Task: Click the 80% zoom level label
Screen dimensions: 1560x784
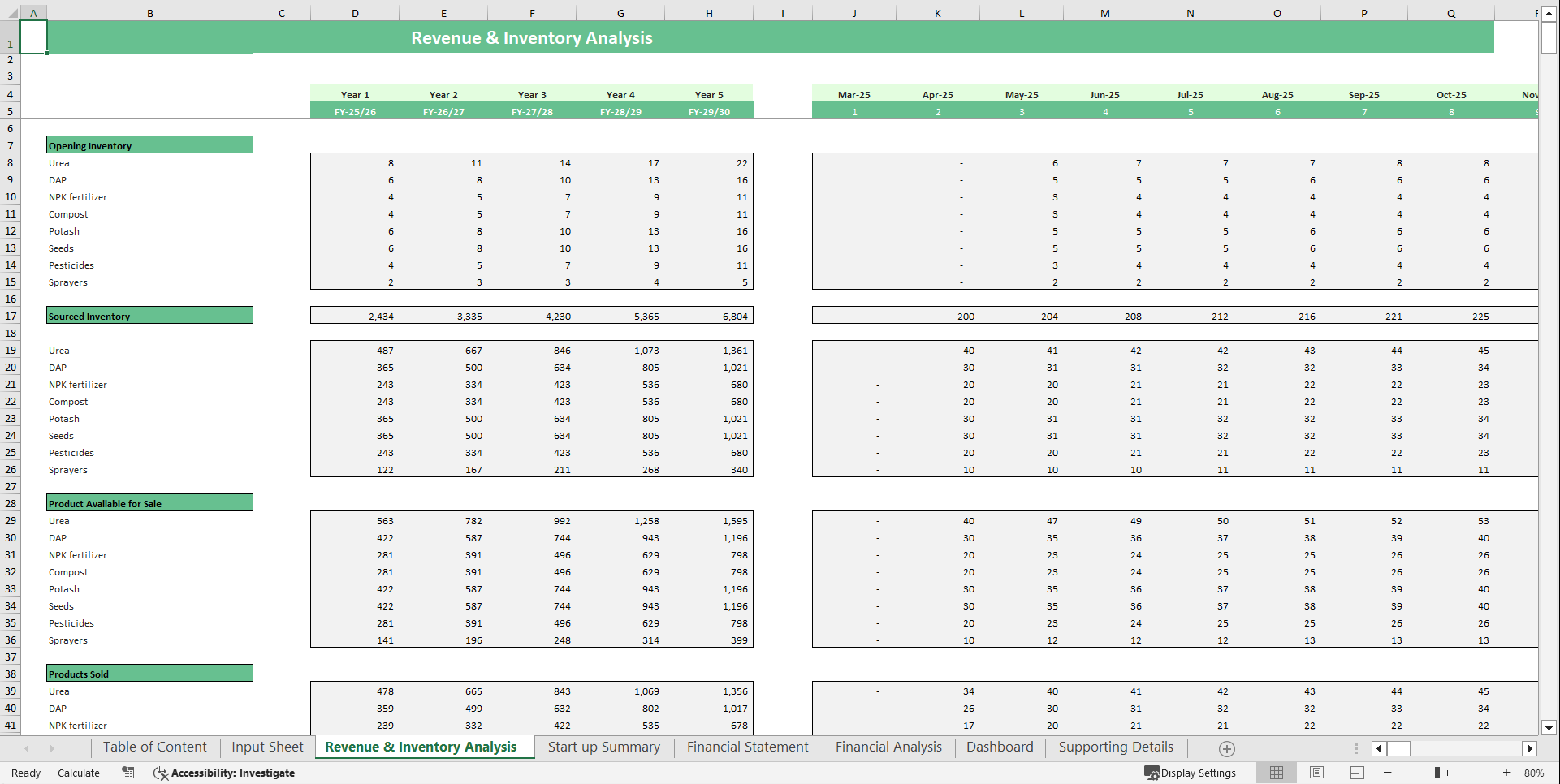Action: click(1535, 773)
